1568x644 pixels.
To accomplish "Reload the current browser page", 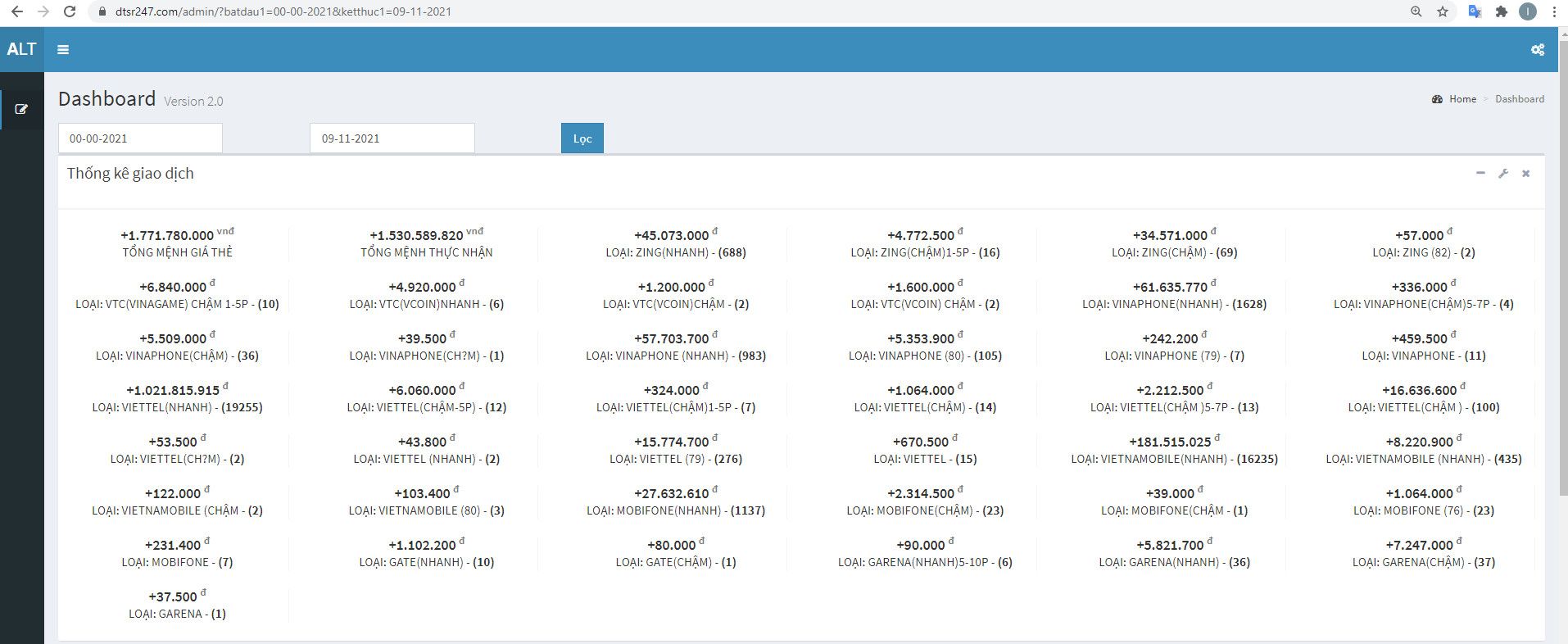I will [70, 11].
